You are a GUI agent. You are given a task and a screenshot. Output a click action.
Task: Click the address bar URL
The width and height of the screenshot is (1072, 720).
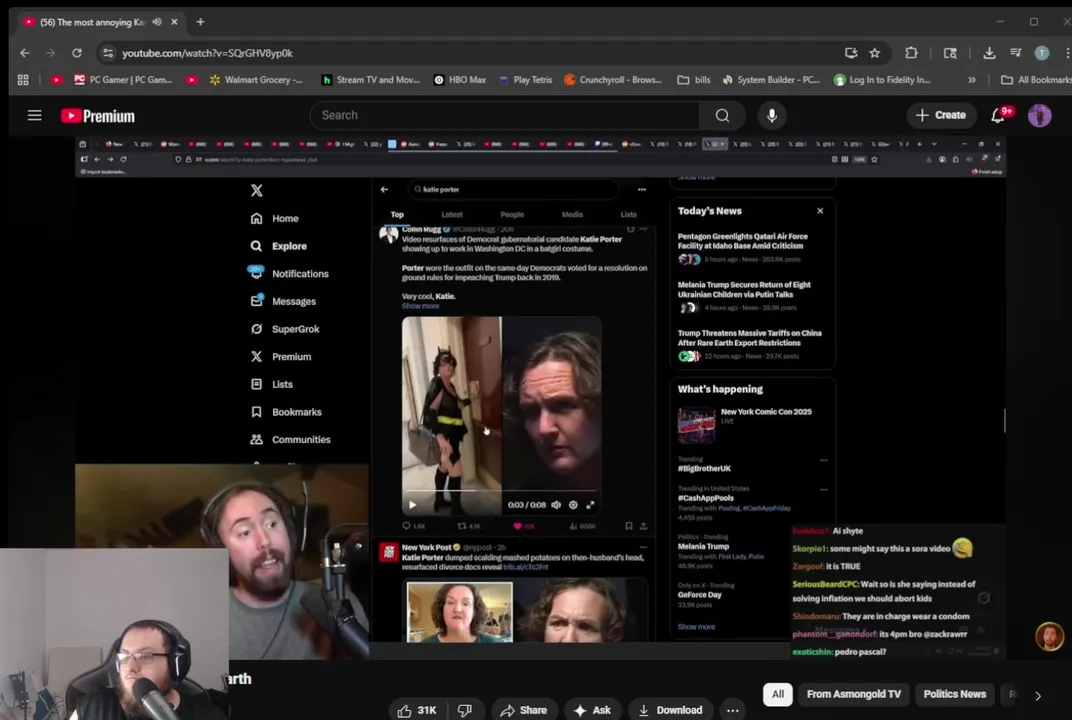click(x=207, y=53)
